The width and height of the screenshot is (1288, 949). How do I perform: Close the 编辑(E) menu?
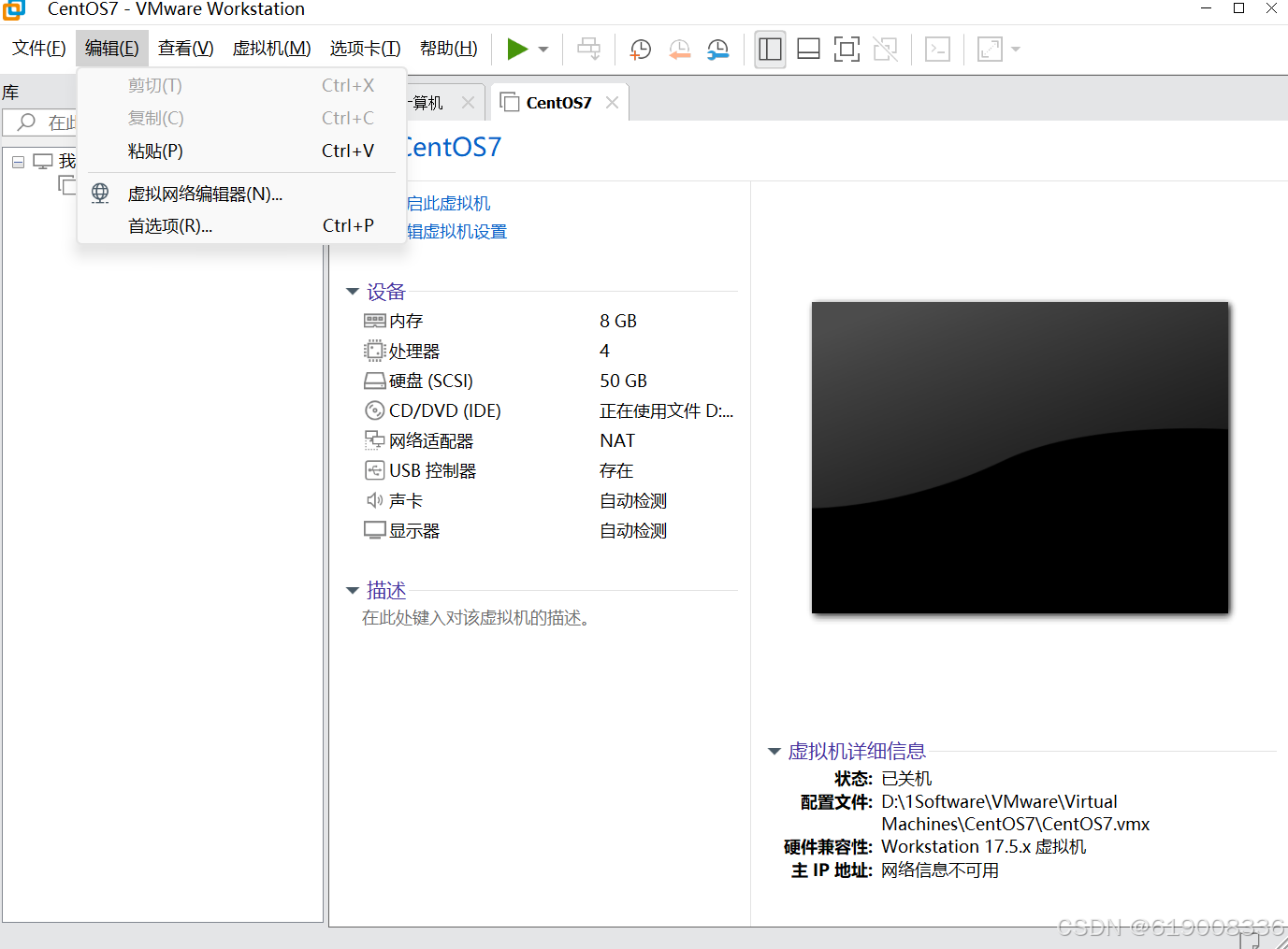click(x=112, y=49)
